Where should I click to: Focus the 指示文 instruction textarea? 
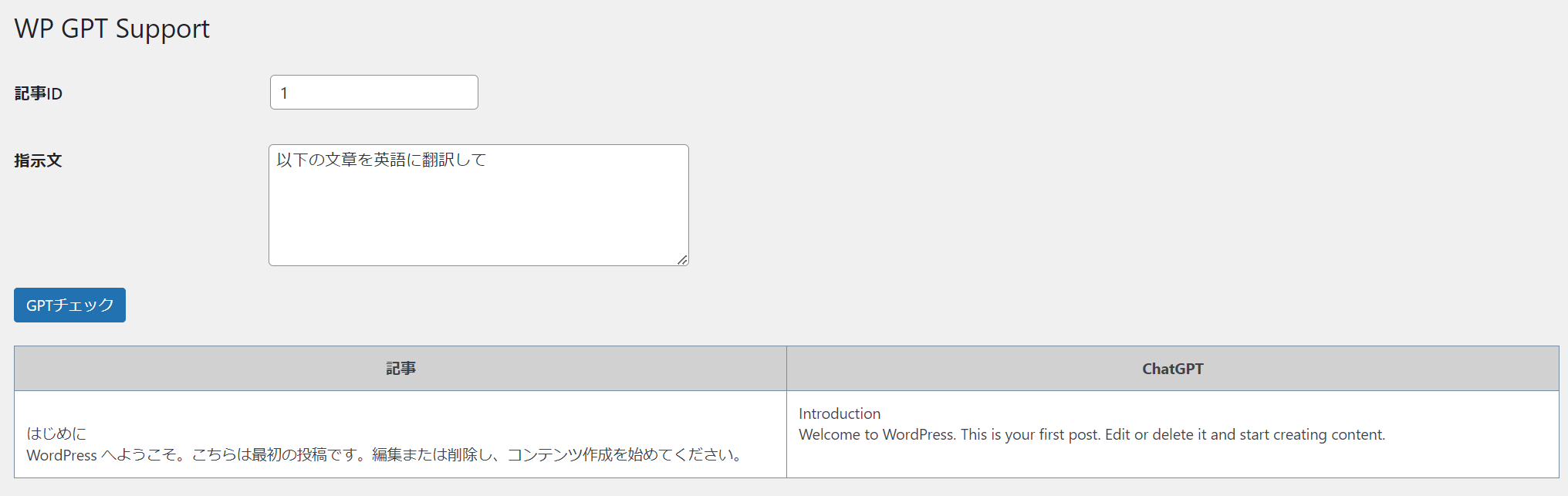coord(478,205)
